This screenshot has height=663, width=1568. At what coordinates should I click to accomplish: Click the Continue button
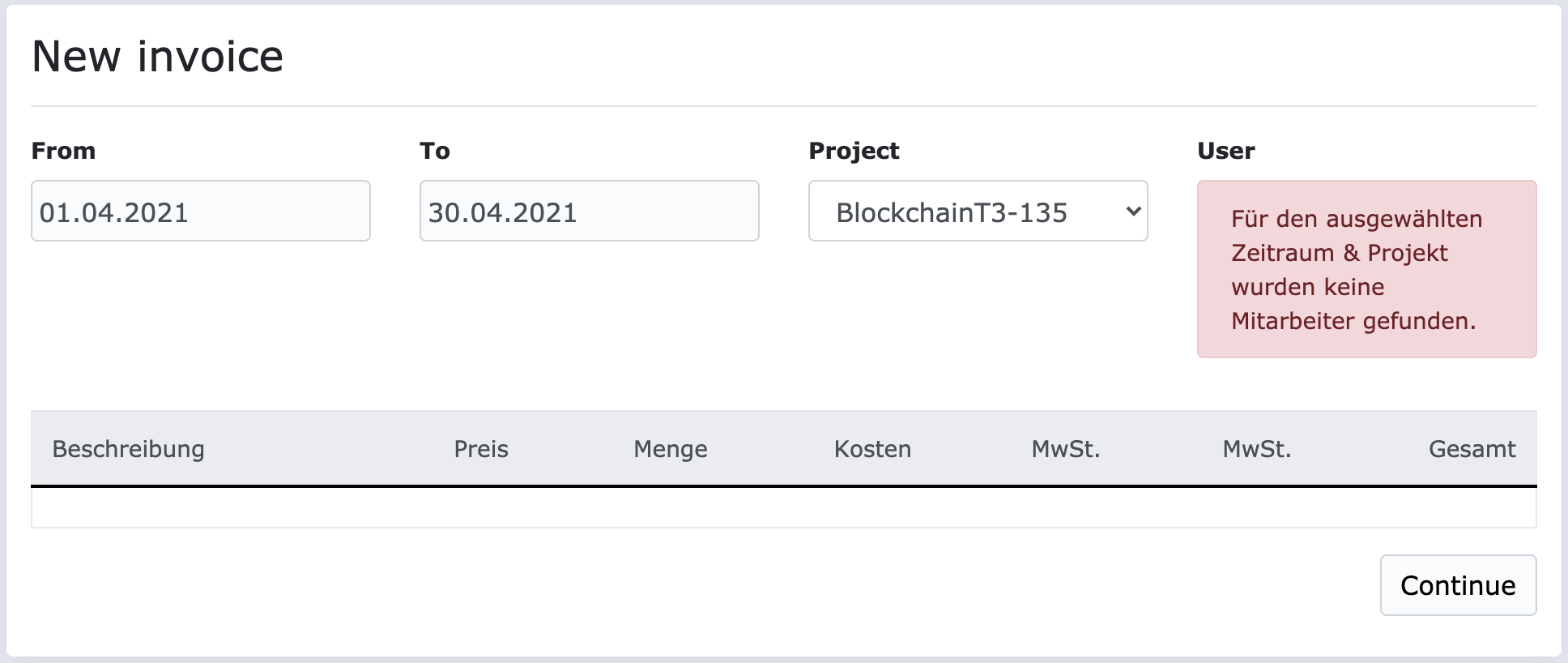pos(1457,584)
